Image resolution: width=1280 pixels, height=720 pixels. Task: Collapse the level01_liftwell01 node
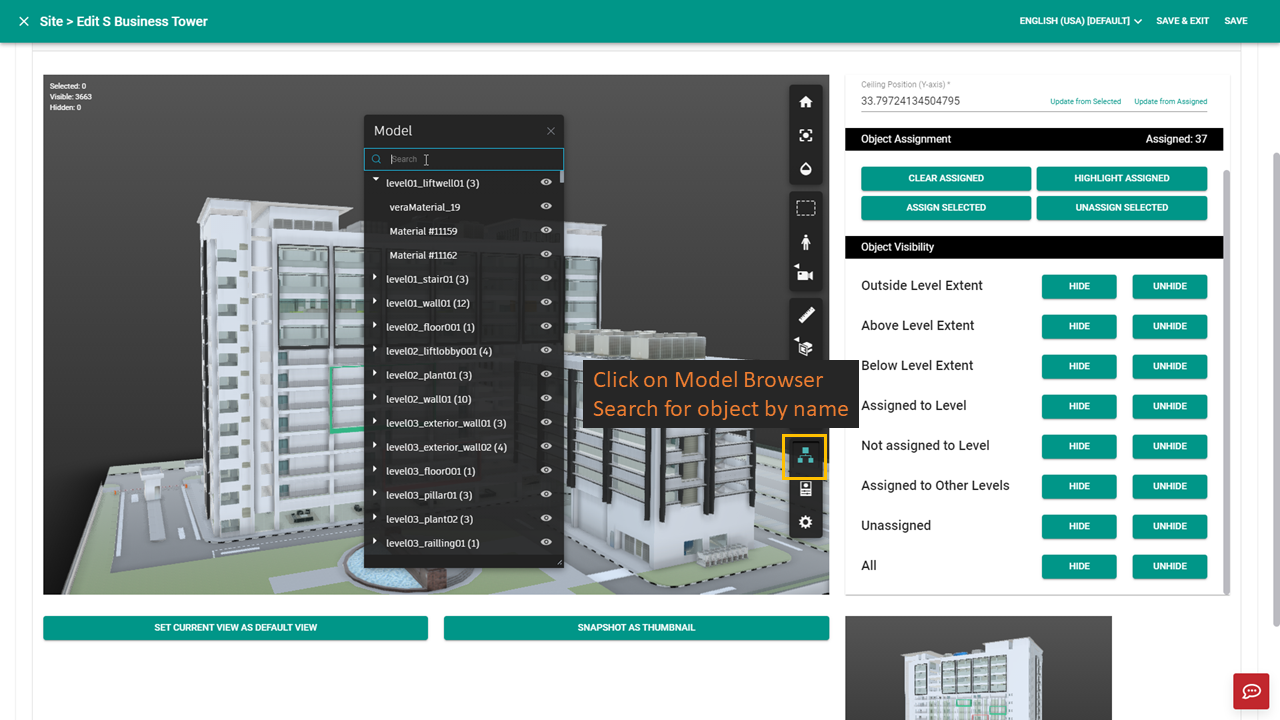376,181
